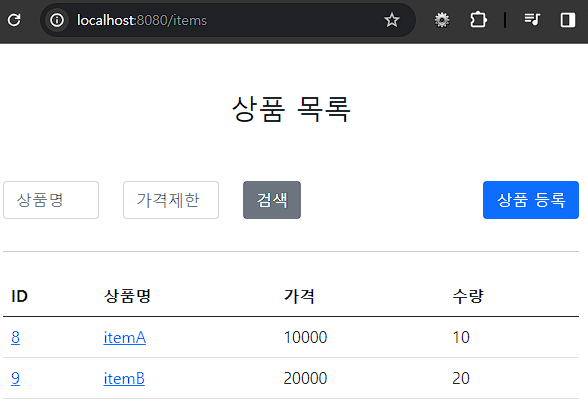588x405 pixels.
Task: Click the ID column header
Action: click(x=20, y=296)
